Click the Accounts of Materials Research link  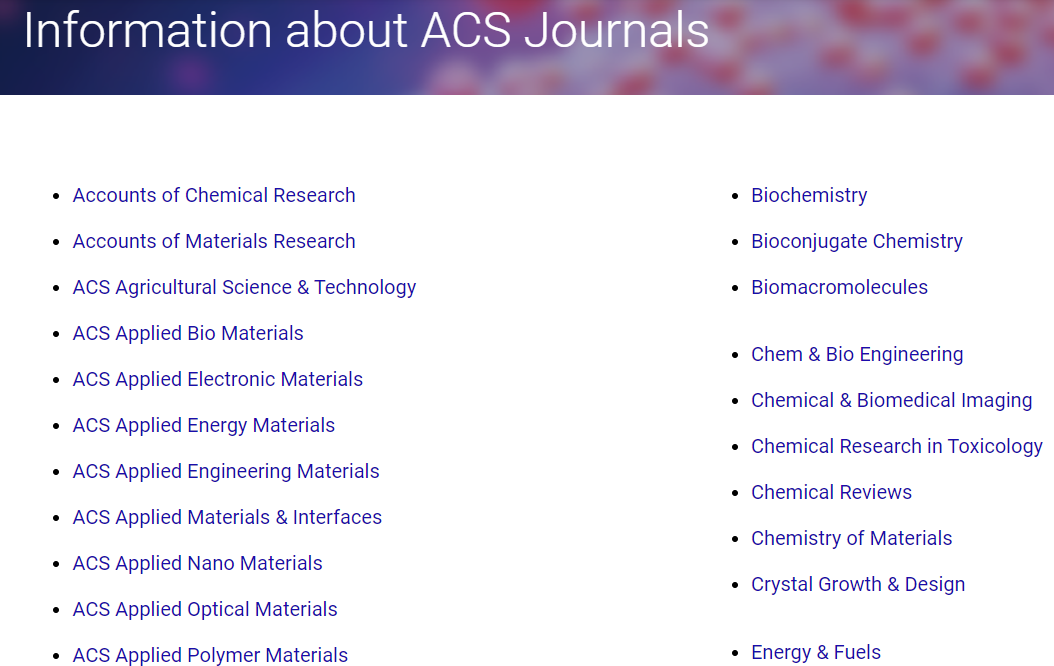point(214,241)
